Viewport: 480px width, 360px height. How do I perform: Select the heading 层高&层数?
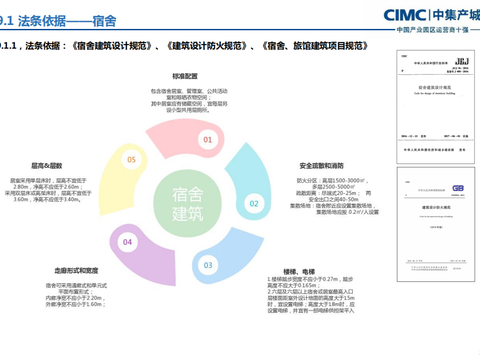tap(46, 166)
